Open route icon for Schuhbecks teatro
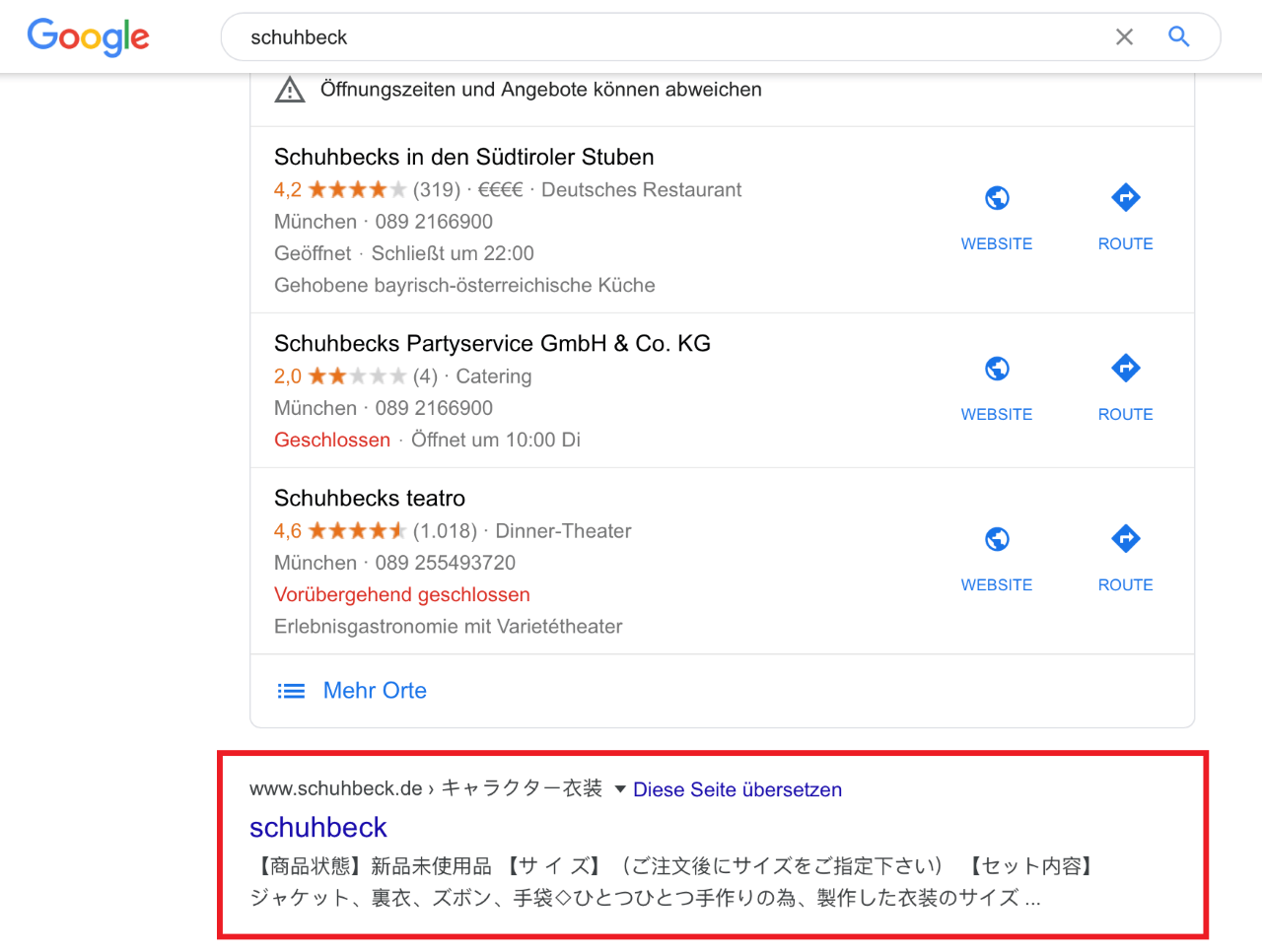This screenshot has height=952, width=1262. [x=1126, y=538]
